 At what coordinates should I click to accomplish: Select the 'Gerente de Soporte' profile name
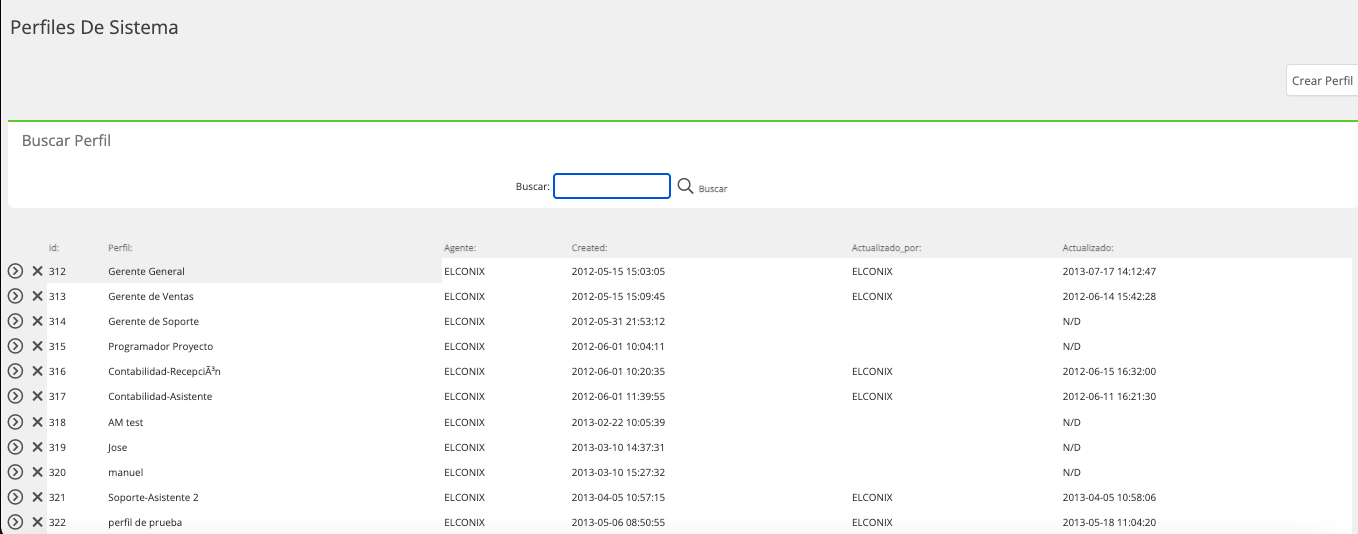pos(153,321)
